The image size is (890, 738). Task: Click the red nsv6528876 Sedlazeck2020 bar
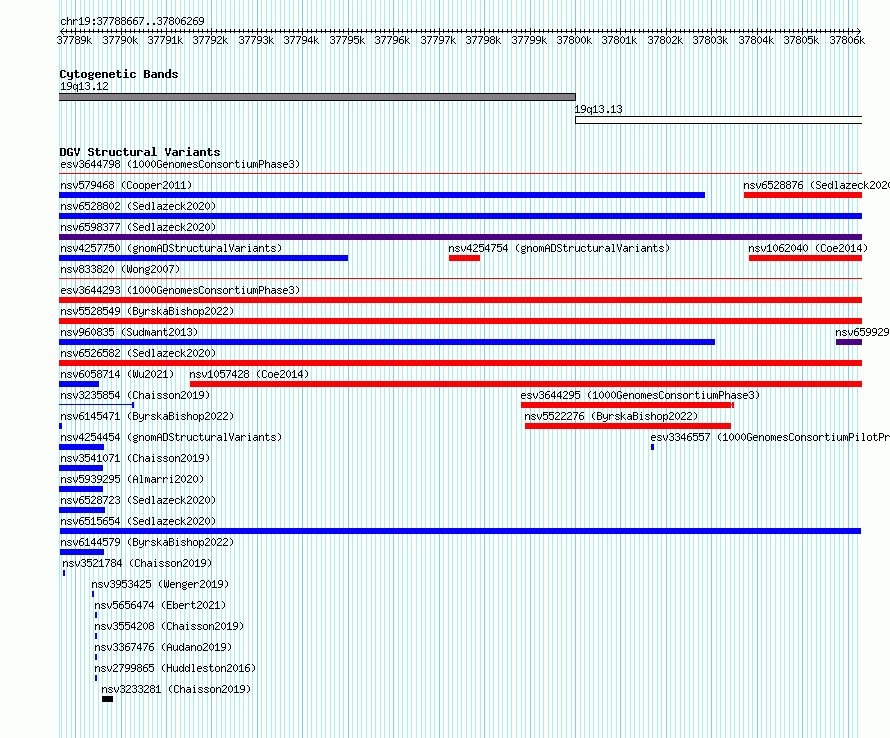[x=803, y=195]
